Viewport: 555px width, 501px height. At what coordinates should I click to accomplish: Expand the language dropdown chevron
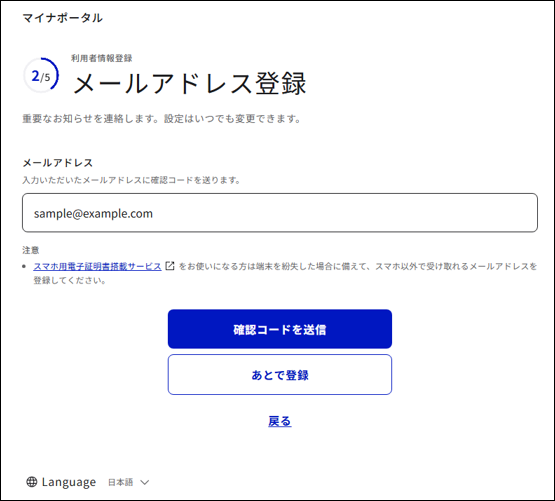coord(144,482)
